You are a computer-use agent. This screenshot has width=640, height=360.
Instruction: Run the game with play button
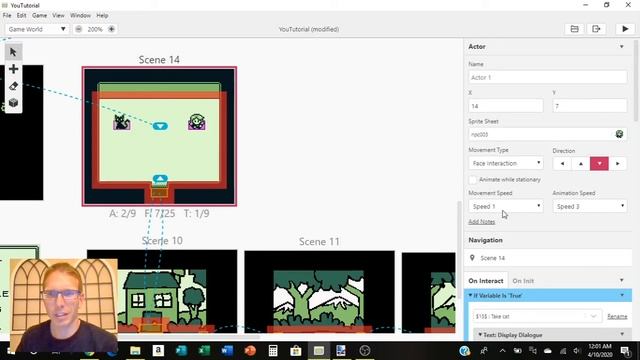[625, 29]
